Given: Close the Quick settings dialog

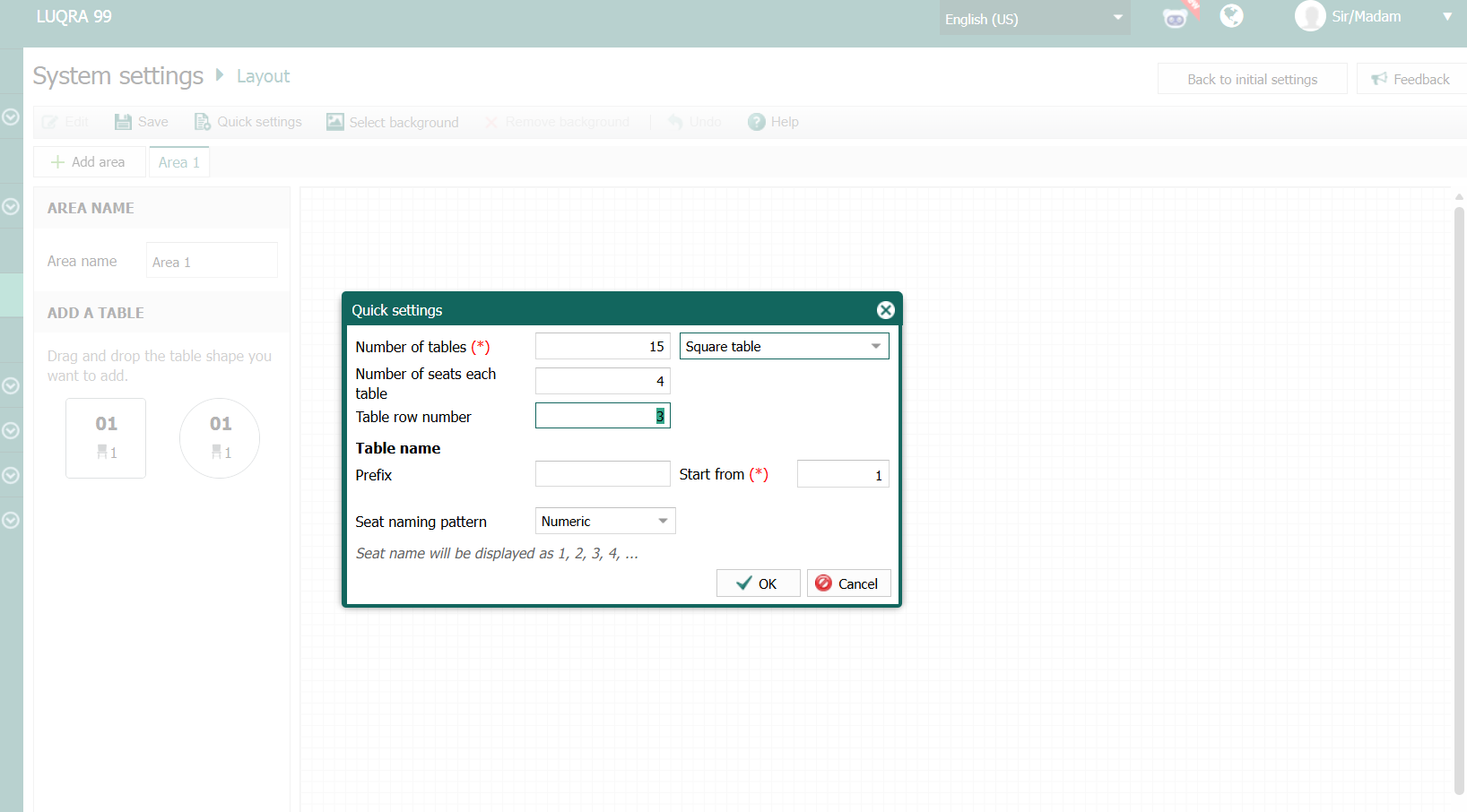Looking at the screenshot, I should (x=885, y=310).
